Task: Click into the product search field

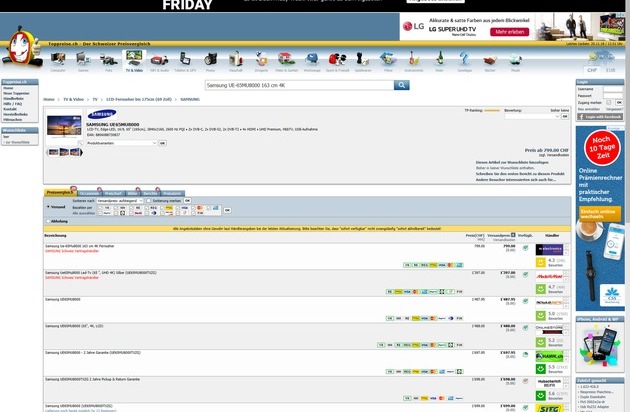Action: pyautogui.click(x=299, y=85)
